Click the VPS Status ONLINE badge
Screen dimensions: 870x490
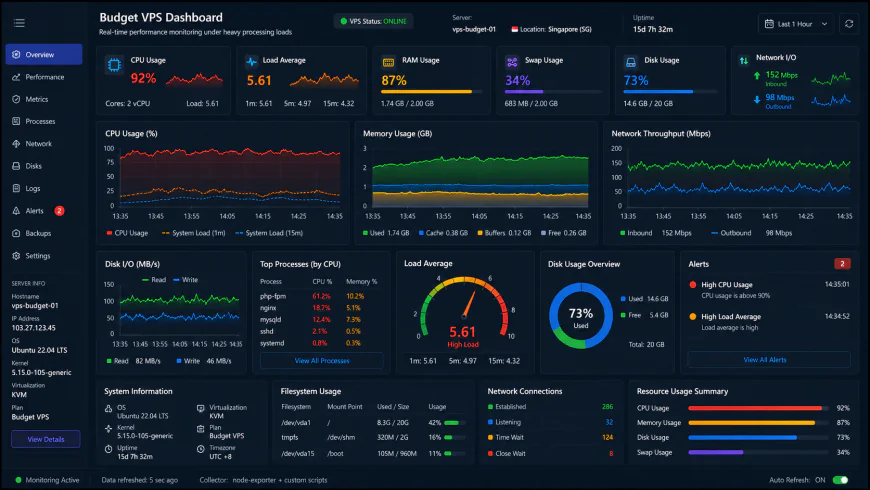(373, 21)
